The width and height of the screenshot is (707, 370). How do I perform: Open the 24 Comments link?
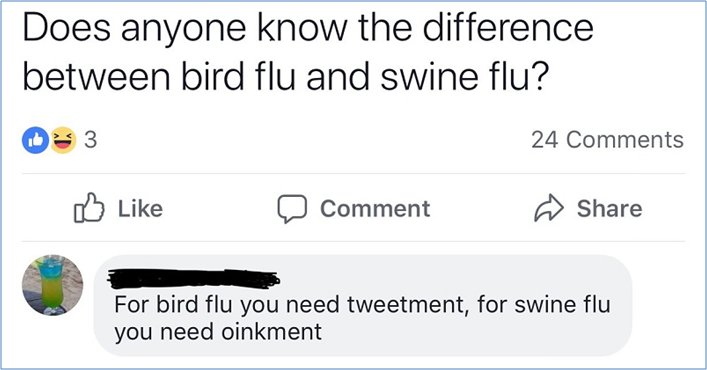[x=607, y=140]
